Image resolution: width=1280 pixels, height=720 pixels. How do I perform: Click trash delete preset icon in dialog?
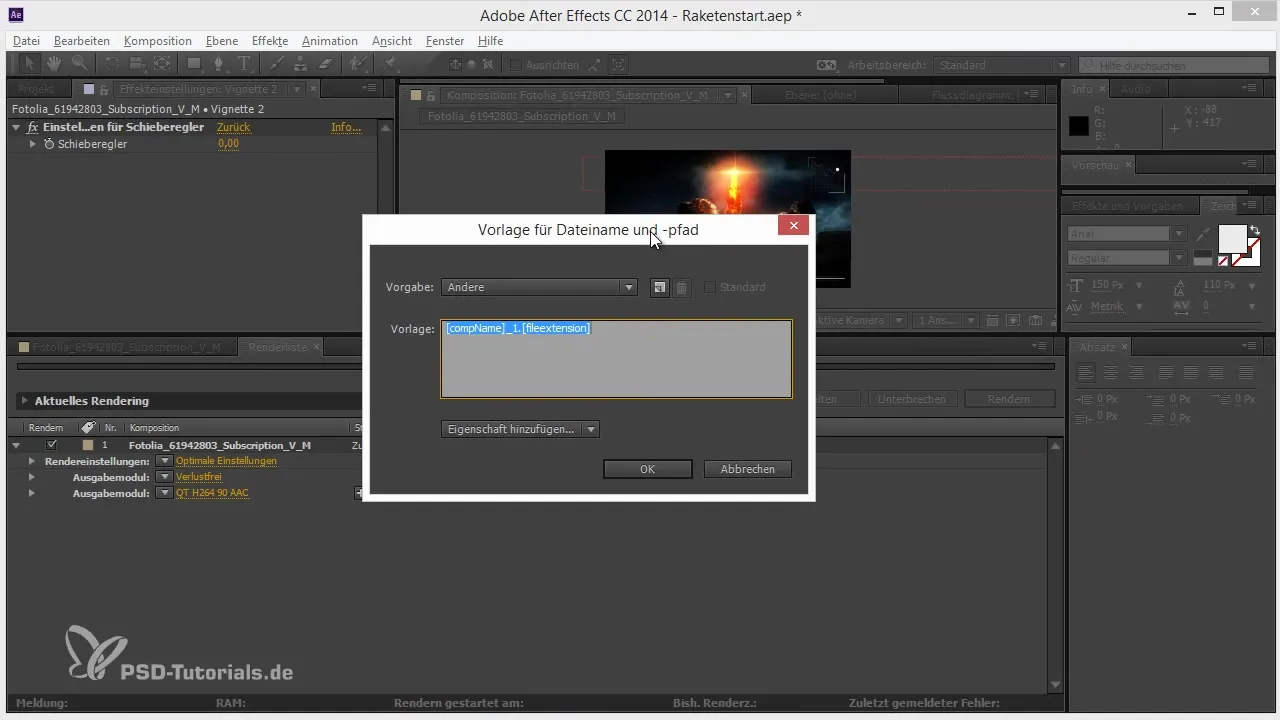pos(681,287)
